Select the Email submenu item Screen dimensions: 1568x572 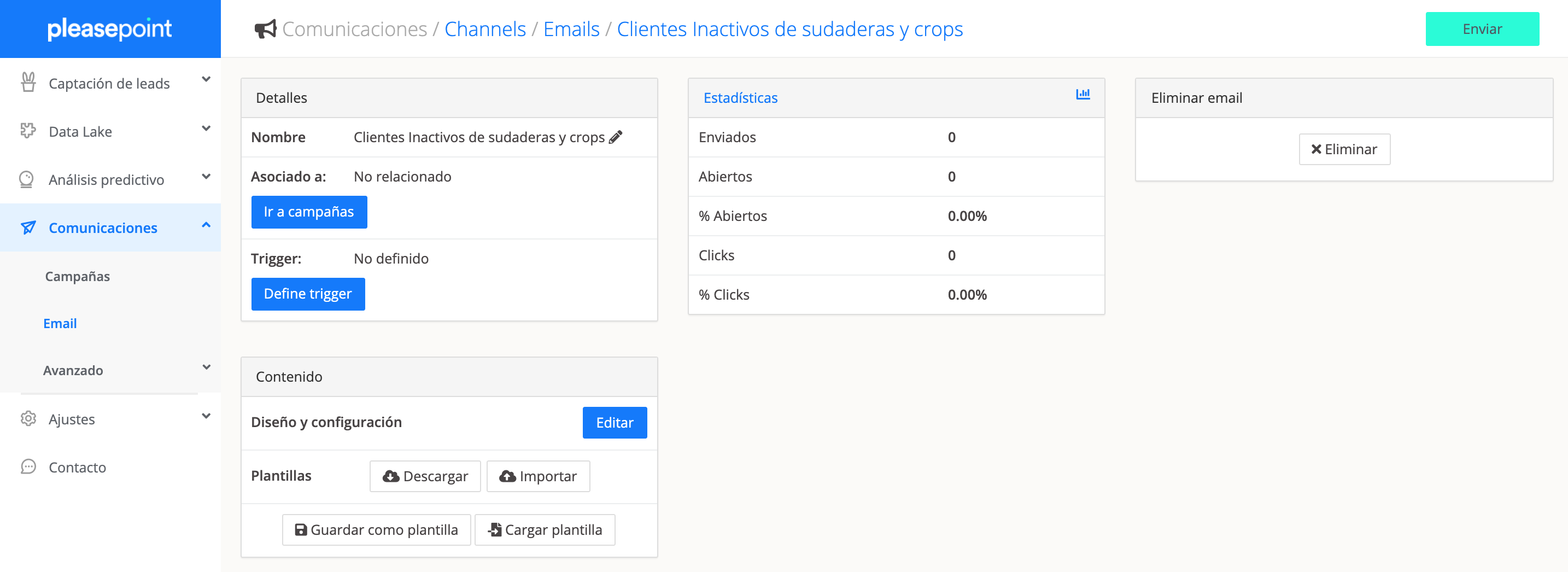pos(60,323)
